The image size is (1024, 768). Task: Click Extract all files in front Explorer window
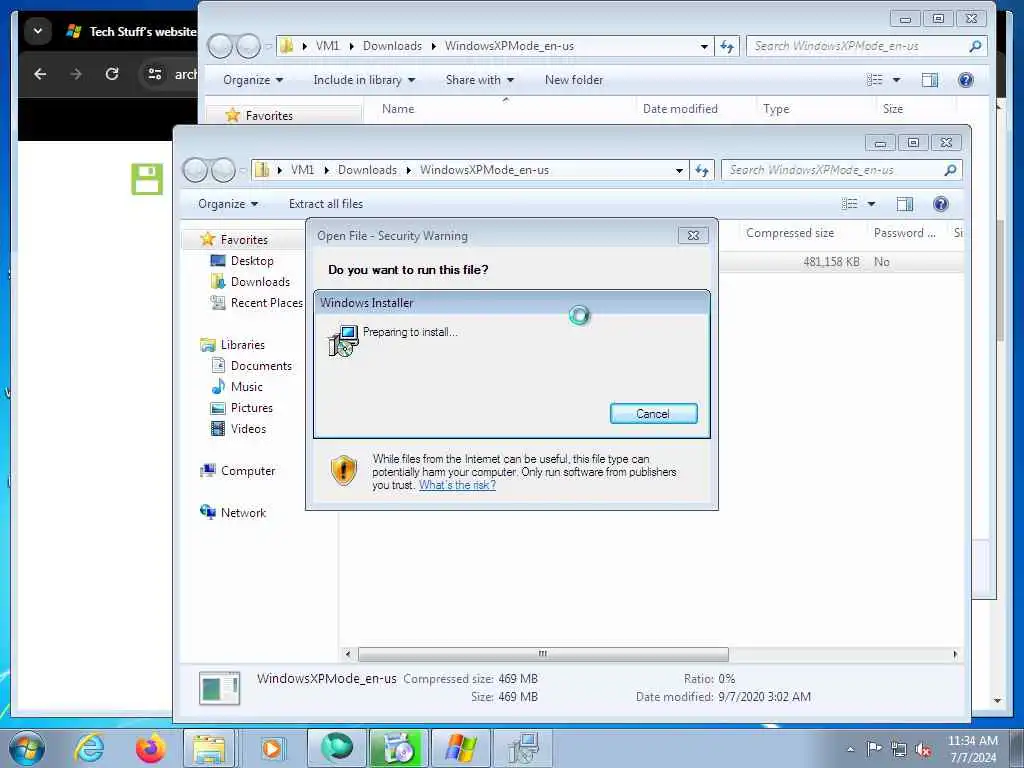[x=325, y=204]
